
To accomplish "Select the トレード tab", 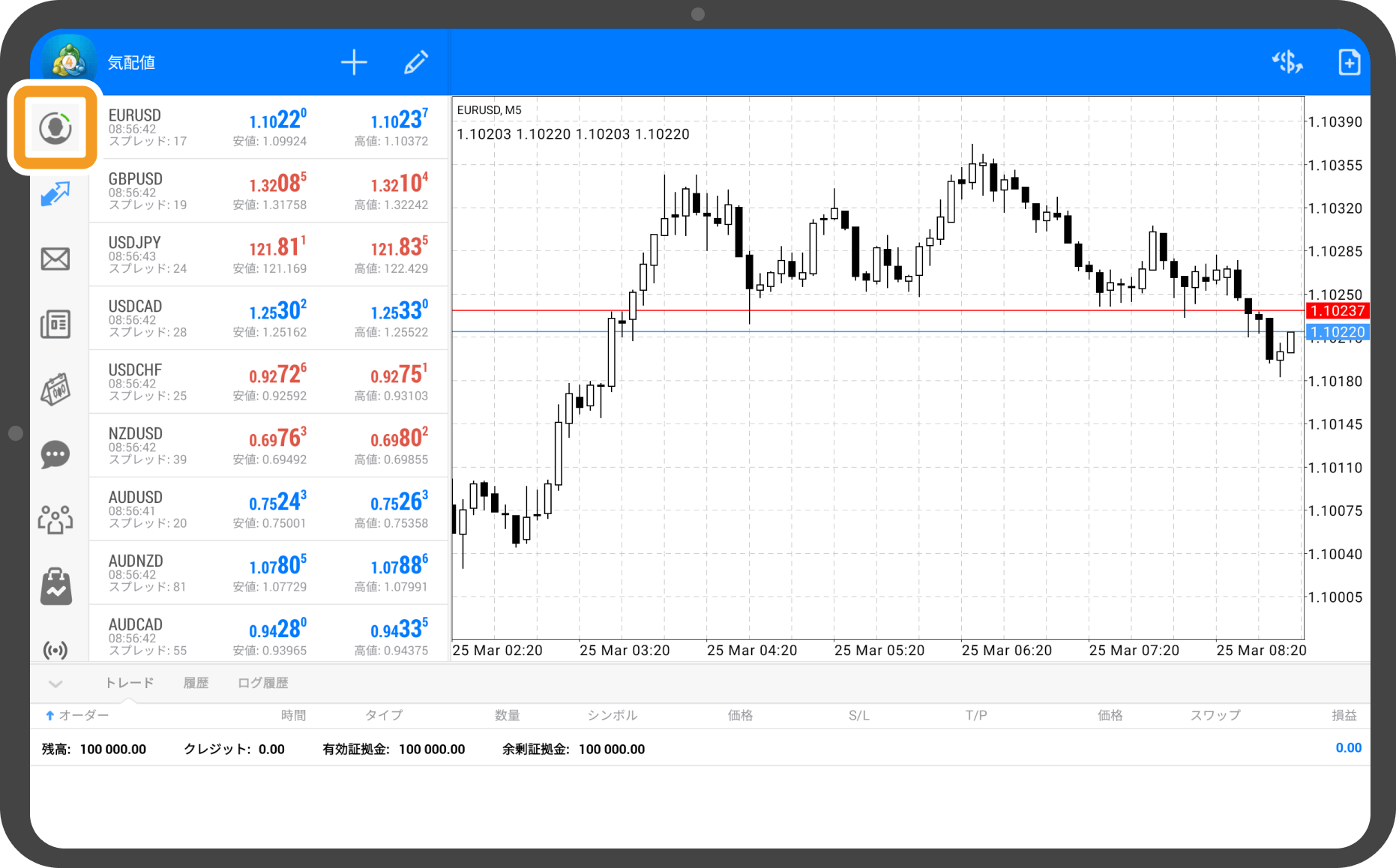I will point(129,683).
